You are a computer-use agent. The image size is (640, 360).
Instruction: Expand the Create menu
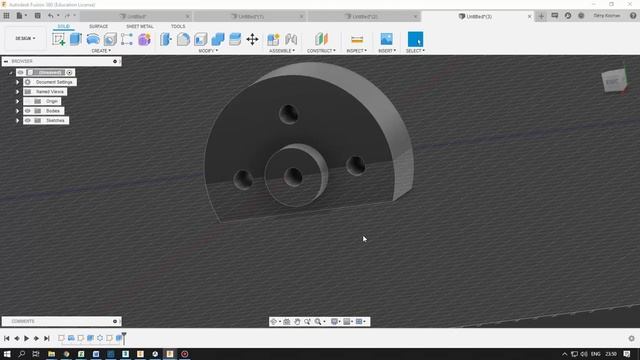tap(101, 51)
